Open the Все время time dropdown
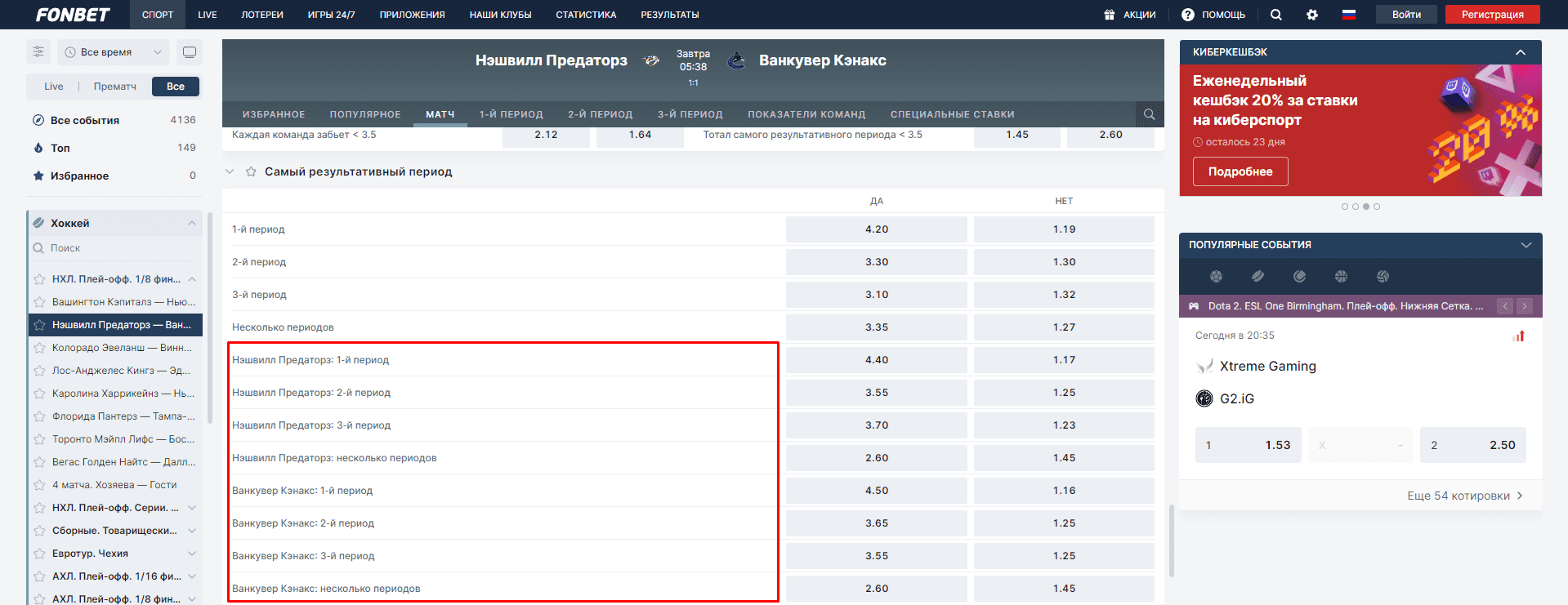Image resolution: width=1568 pixels, height=605 pixels. tap(114, 52)
